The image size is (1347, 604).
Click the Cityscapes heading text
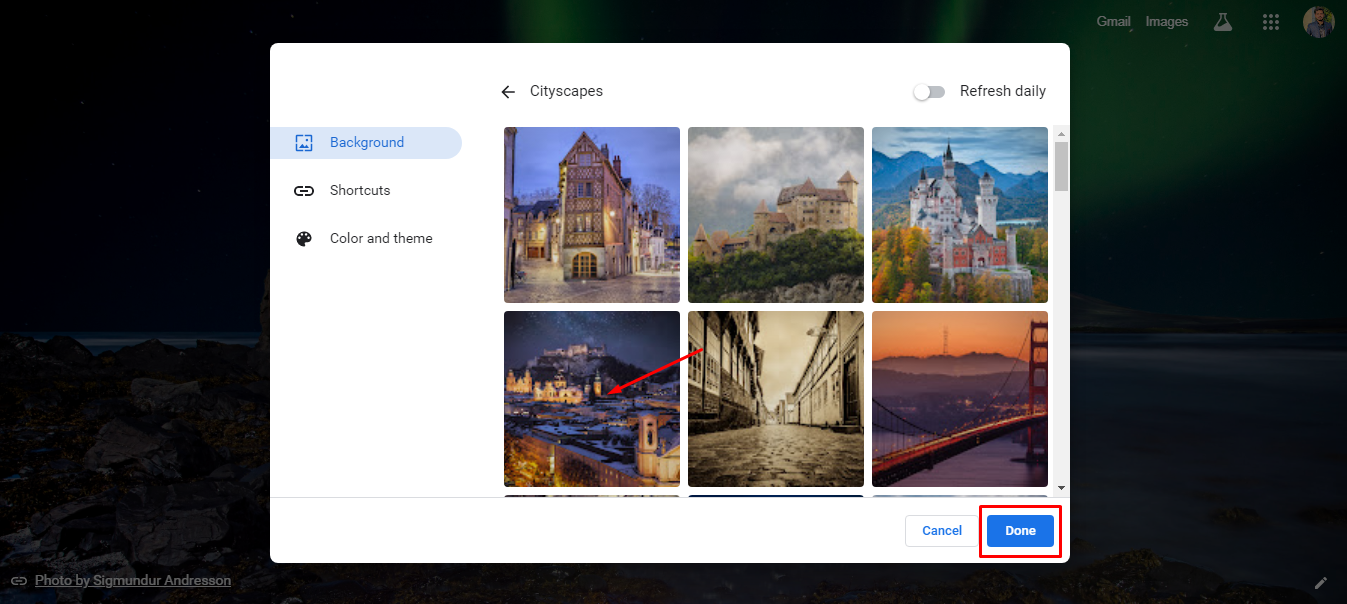coord(566,91)
